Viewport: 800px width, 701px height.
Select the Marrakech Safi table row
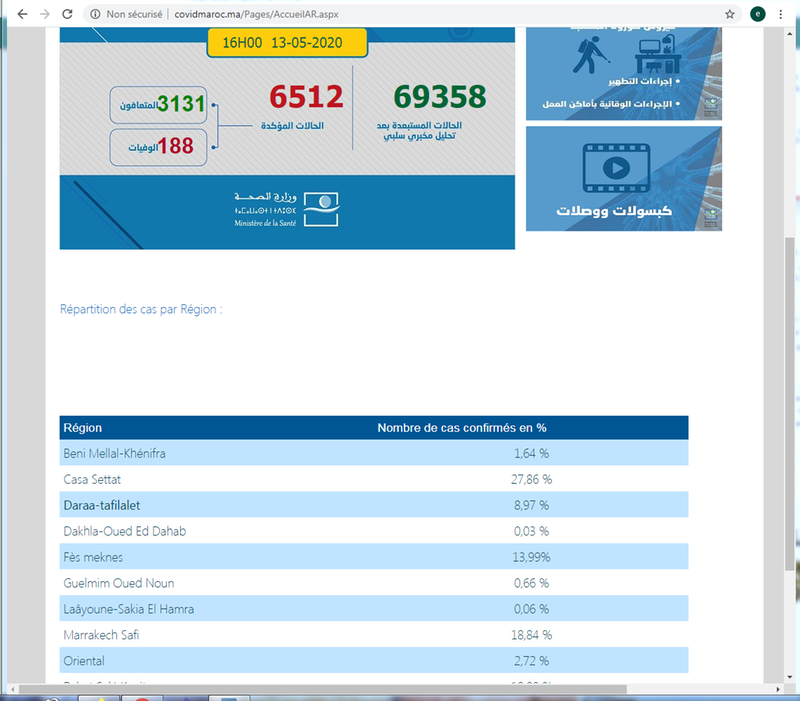click(373, 634)
